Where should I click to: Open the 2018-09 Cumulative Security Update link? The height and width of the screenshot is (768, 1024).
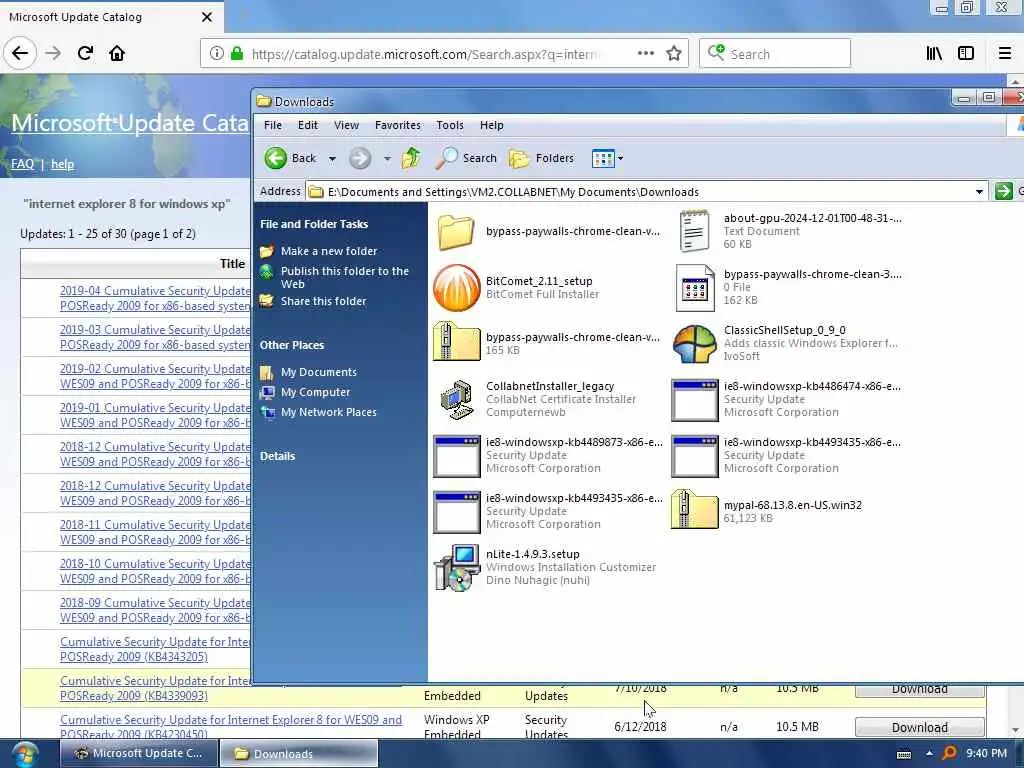click(x=155, y=611)
